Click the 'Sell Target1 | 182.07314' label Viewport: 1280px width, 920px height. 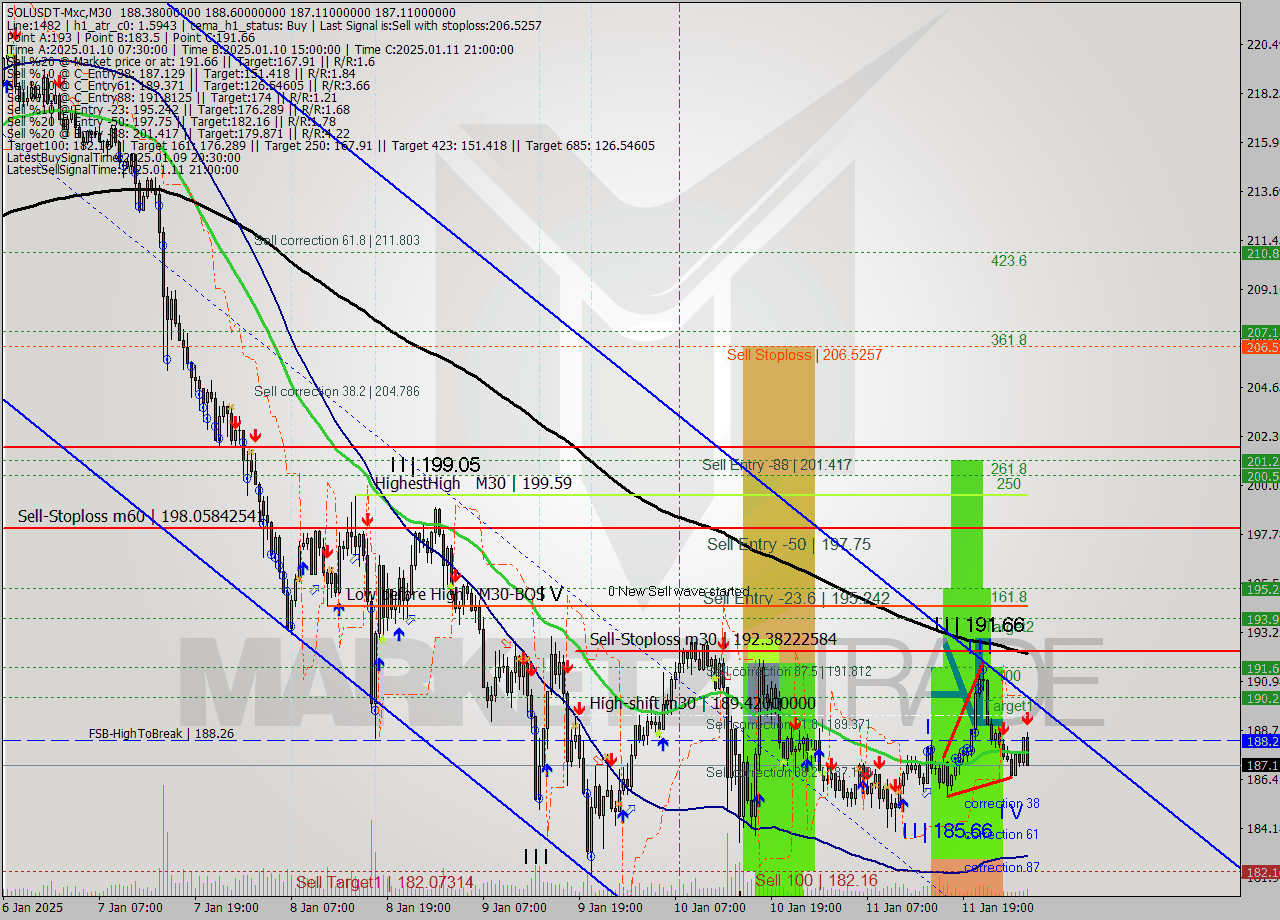tap(385, 882)
